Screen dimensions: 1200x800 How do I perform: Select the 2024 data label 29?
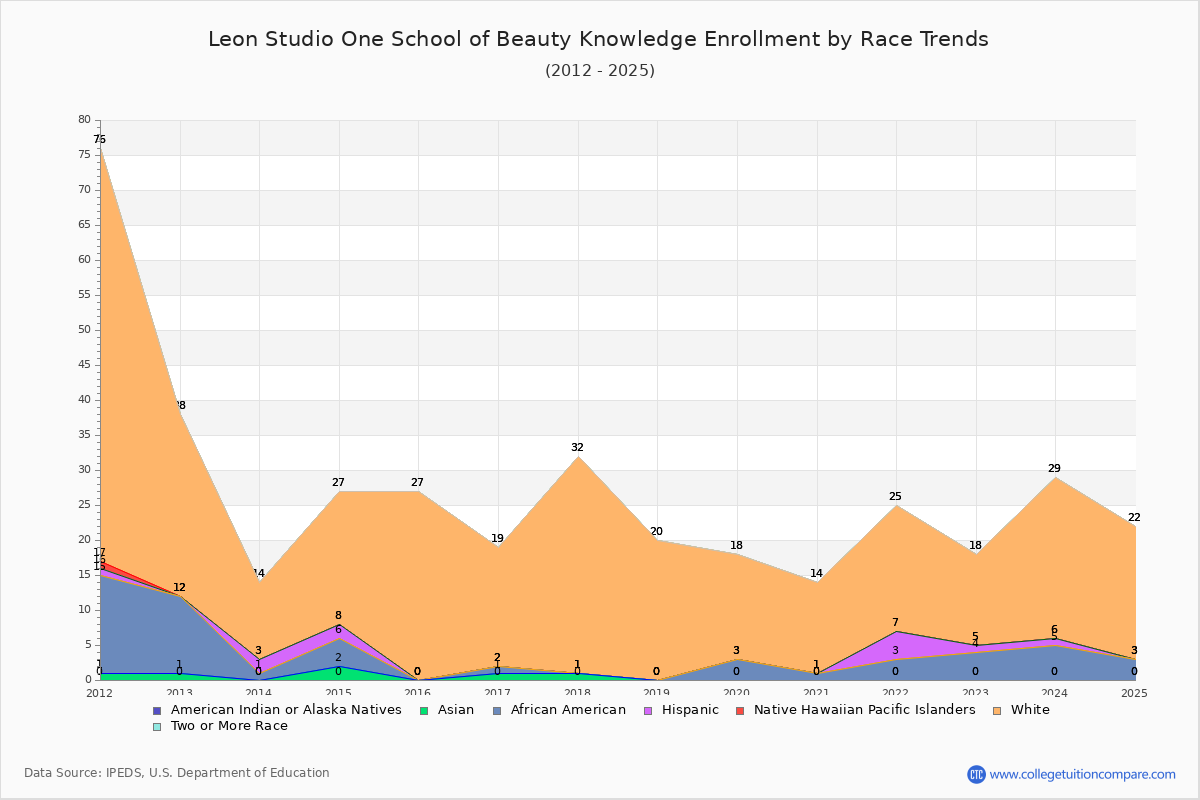click(x=1054, y=468)
